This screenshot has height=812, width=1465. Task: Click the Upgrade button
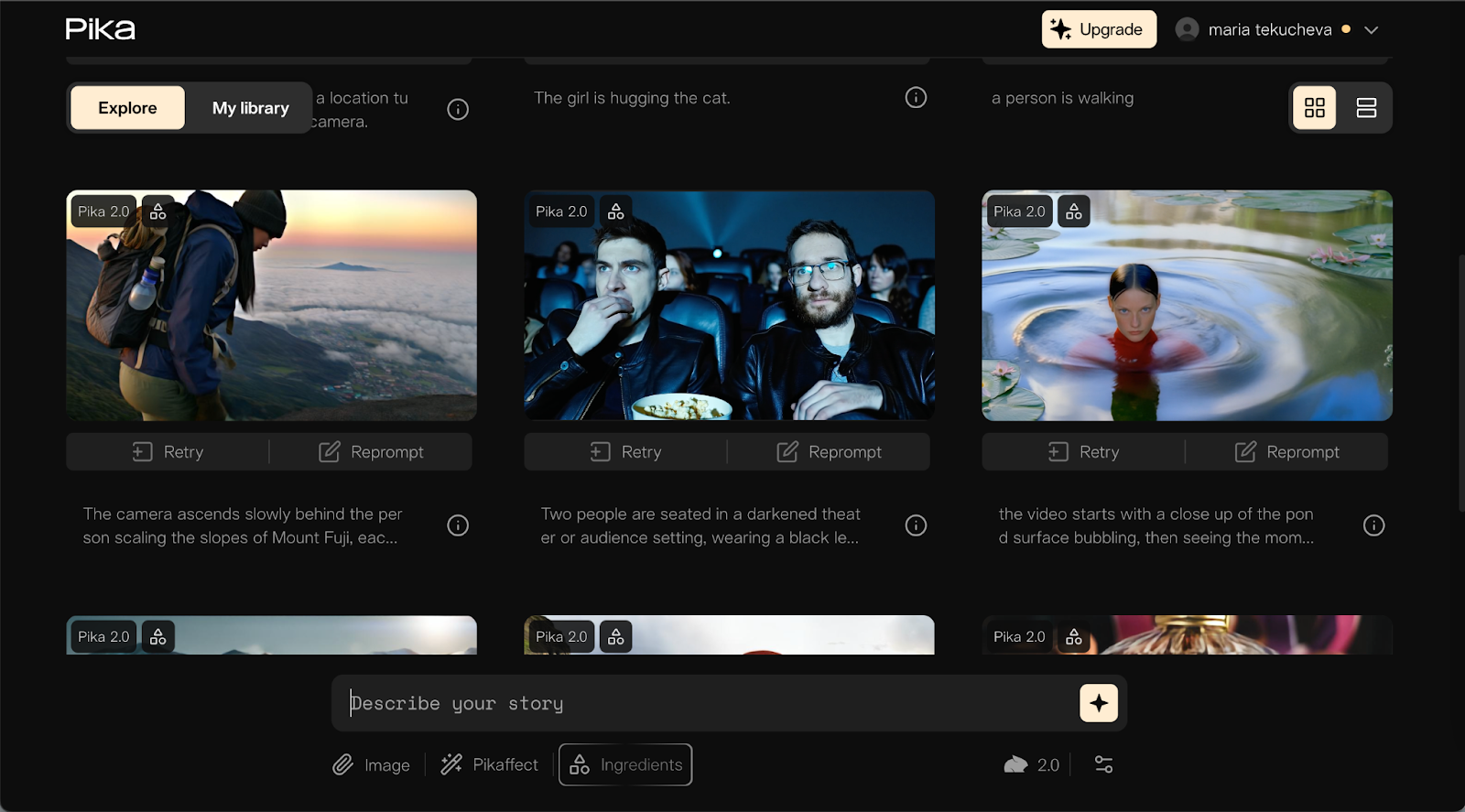pyautogui.click(x=1098, y=29)
